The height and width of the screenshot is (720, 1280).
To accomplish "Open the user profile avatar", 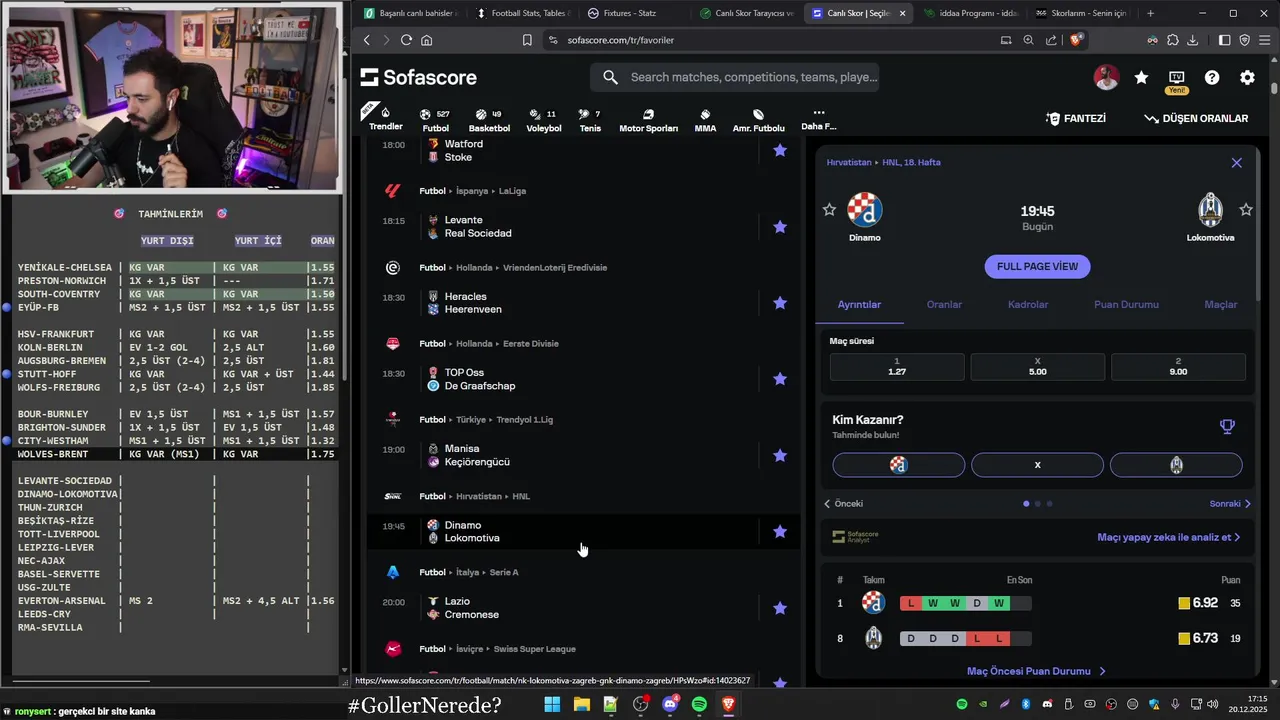I will click(1106, 78).
